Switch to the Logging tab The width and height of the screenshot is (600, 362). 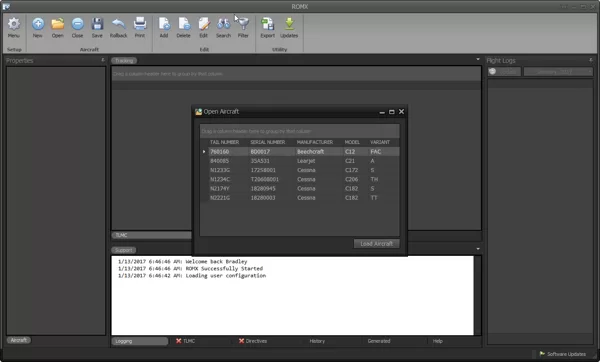click(140, 341)
